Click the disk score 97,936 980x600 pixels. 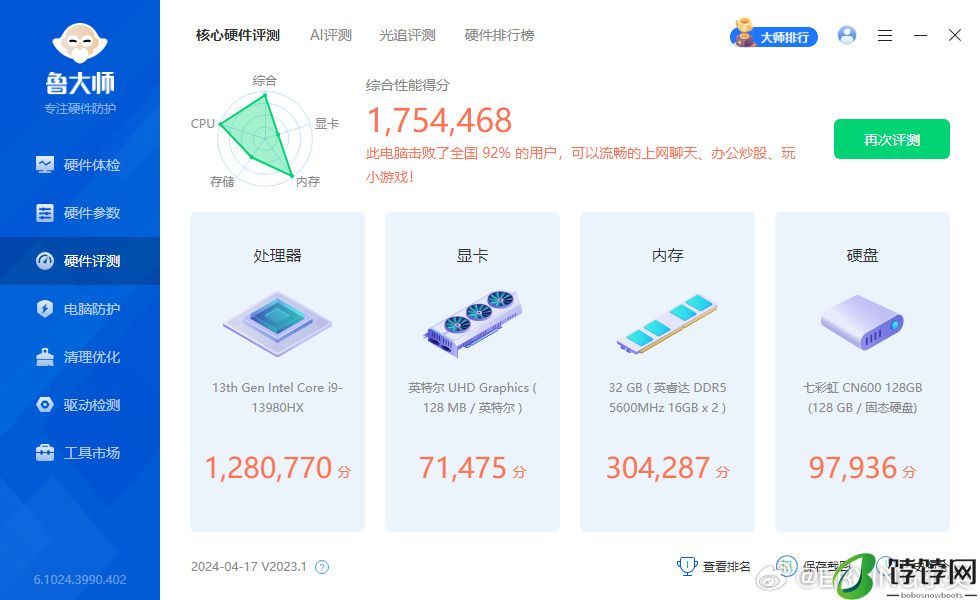[853, 468]
